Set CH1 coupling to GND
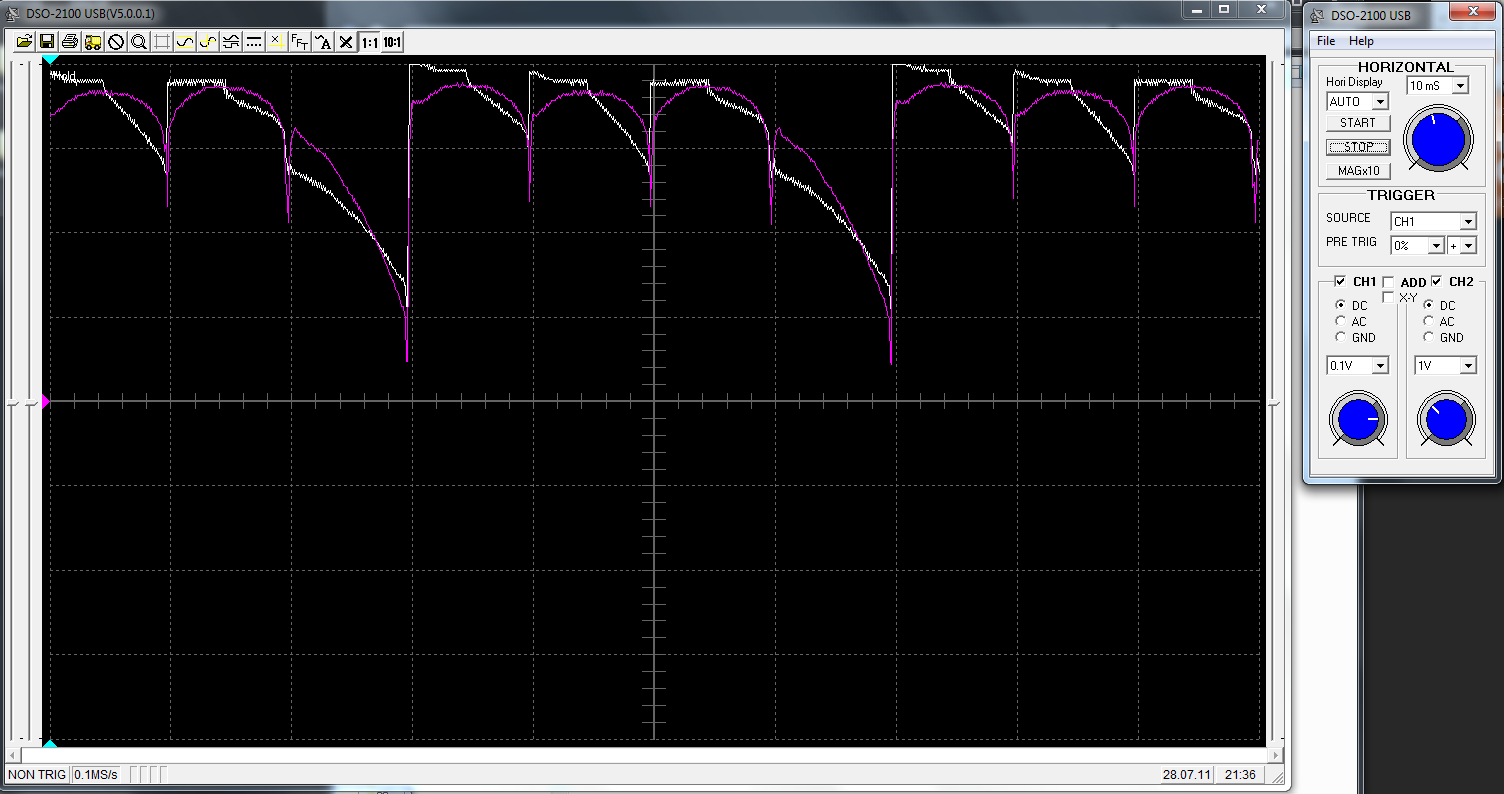 (1340, 338)
